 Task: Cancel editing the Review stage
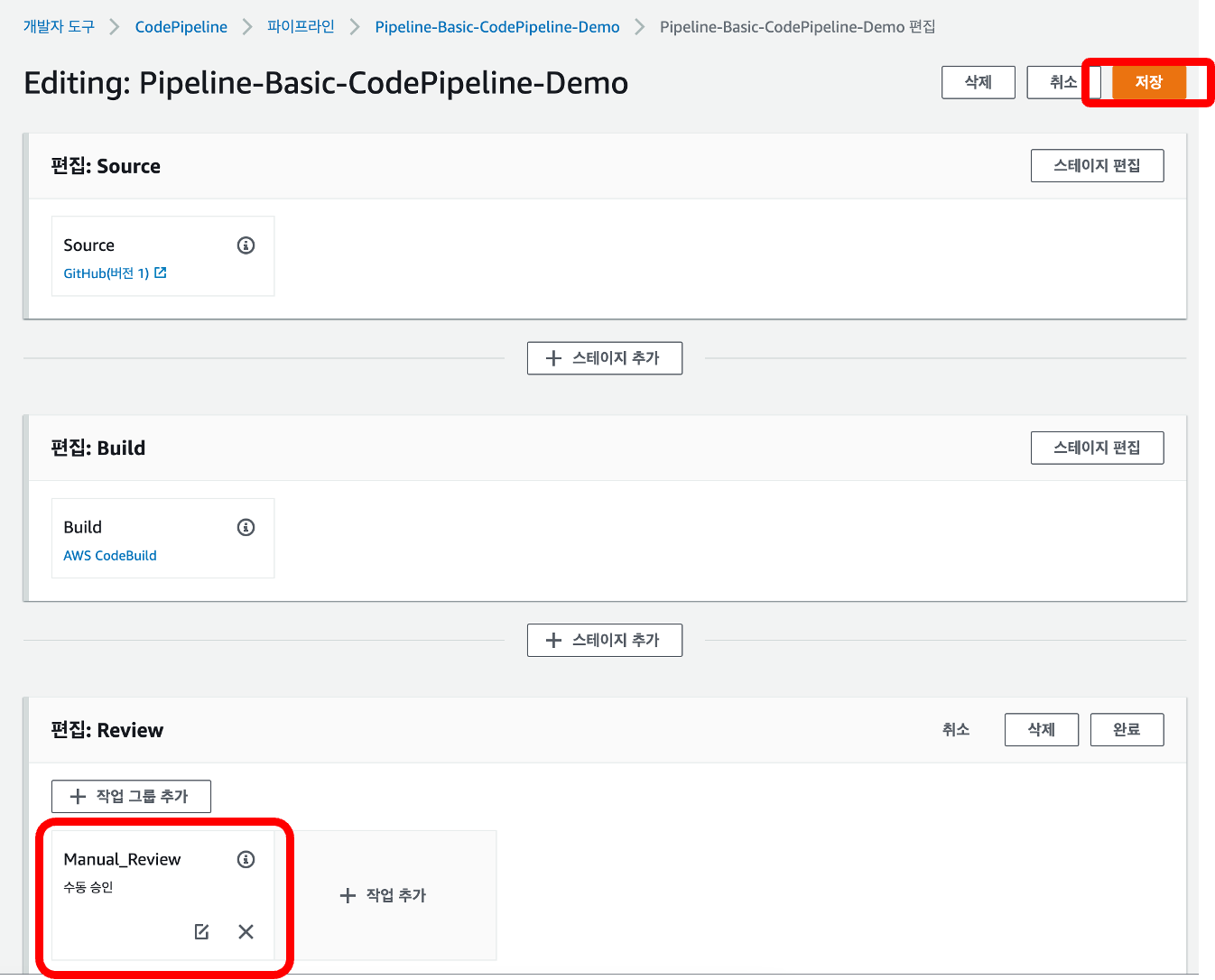point(956,730)
